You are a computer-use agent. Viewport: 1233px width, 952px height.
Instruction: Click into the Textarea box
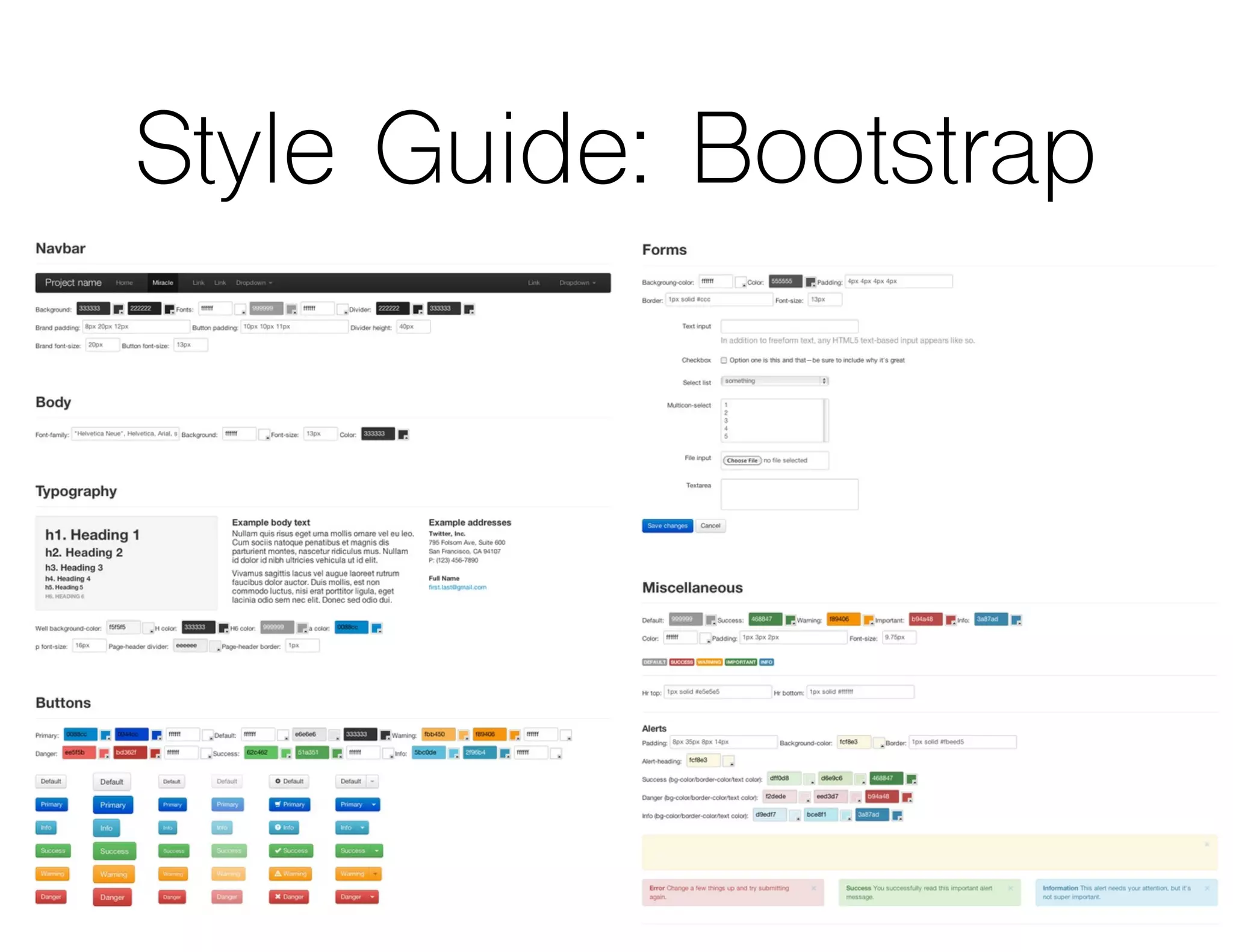pos(789,494)
